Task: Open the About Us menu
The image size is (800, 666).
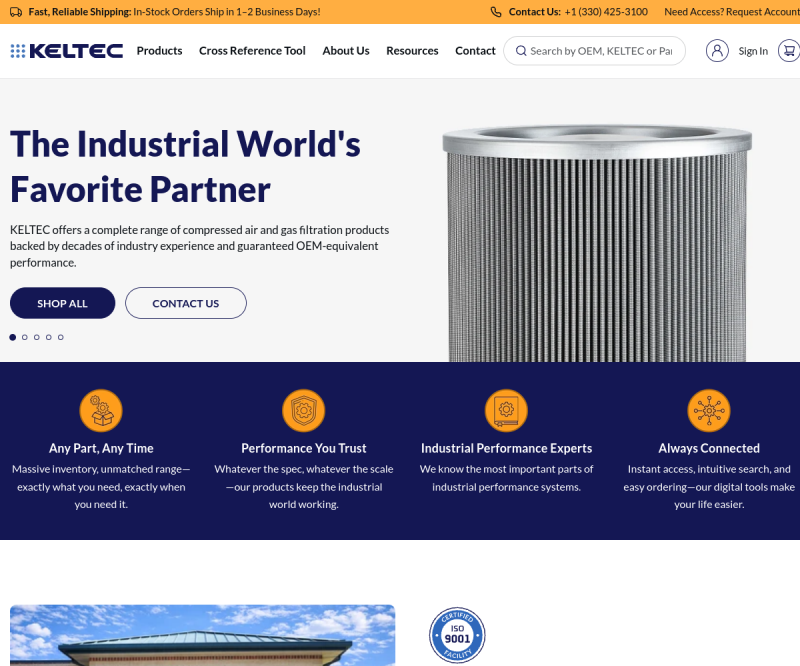Action: click(346, 51)
